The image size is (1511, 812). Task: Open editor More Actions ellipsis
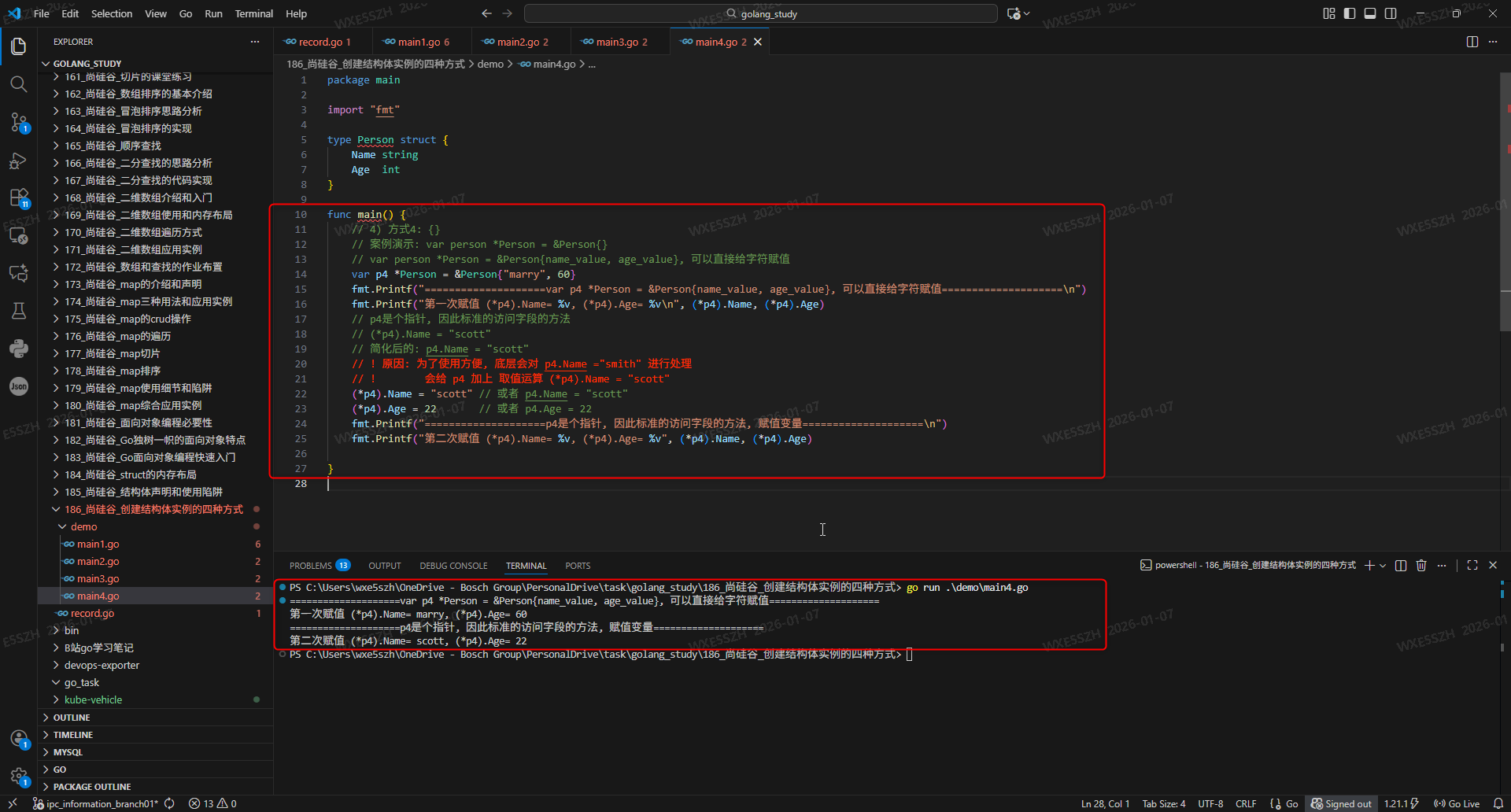[x=1493, y=42]
